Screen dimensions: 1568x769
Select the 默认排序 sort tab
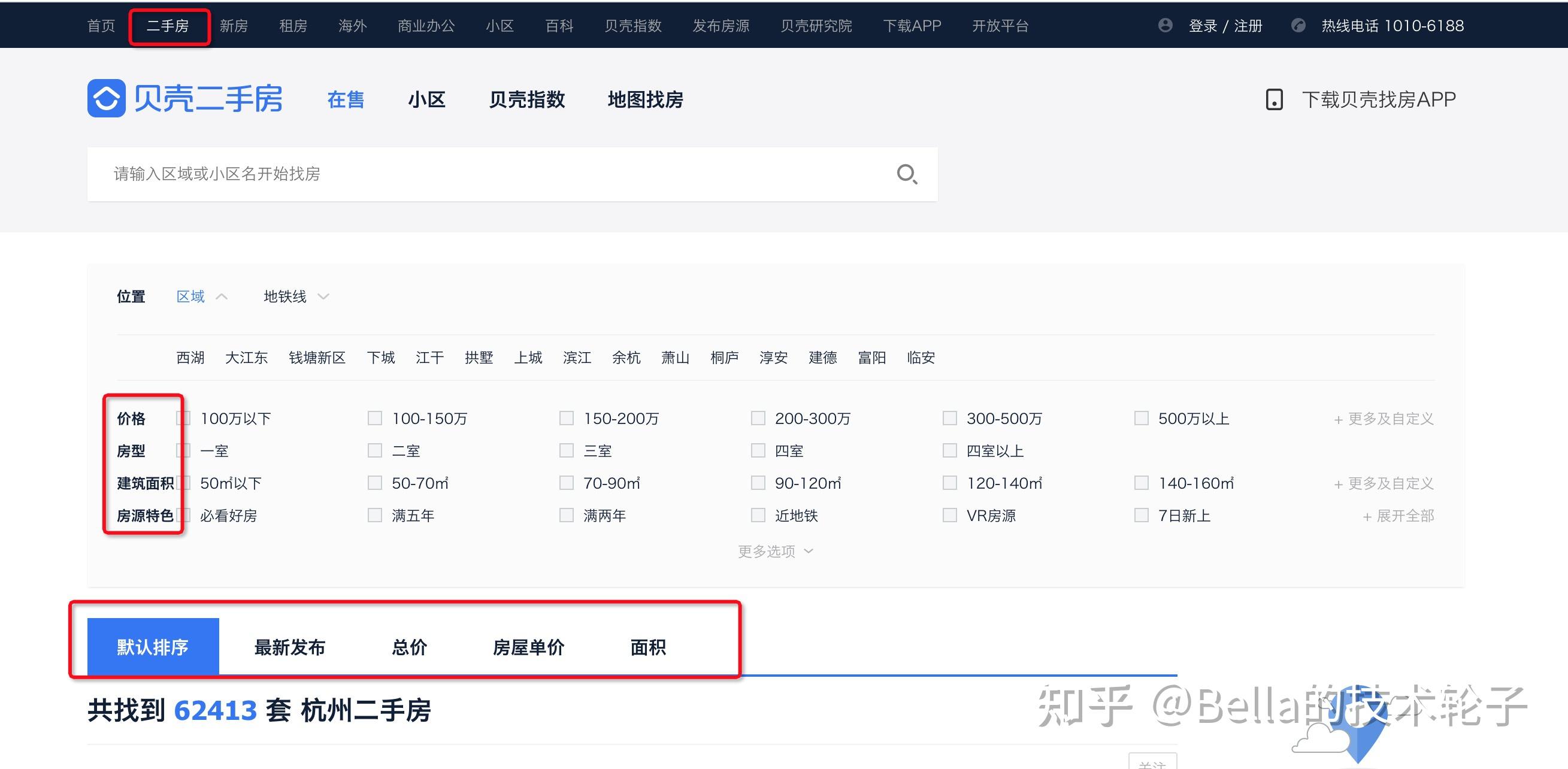153,647
